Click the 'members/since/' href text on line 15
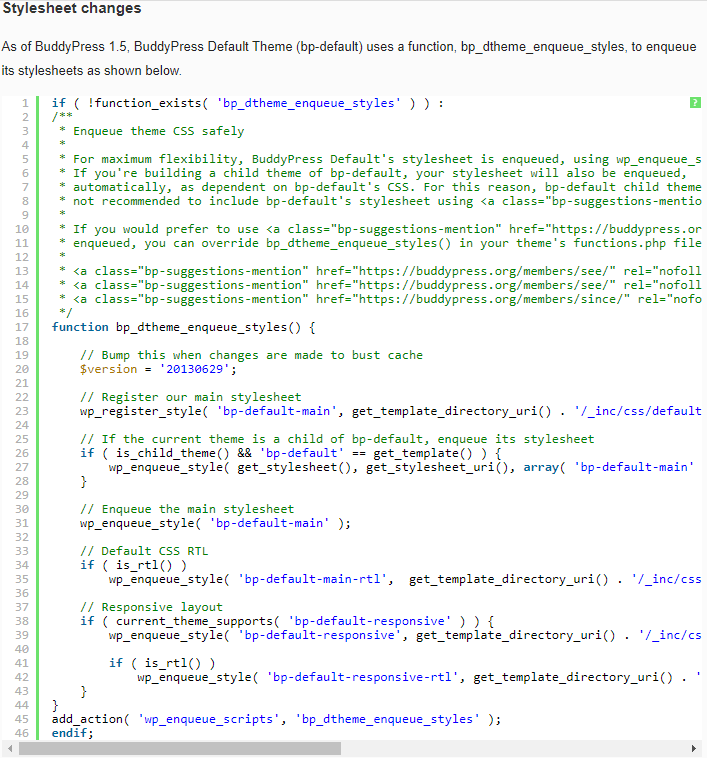 [x=574, y=299]
